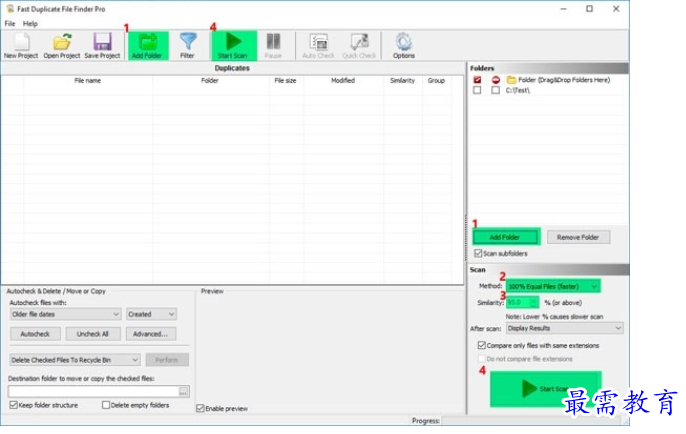Toggle Compare only files with same extensions

(x=482, y=345)
